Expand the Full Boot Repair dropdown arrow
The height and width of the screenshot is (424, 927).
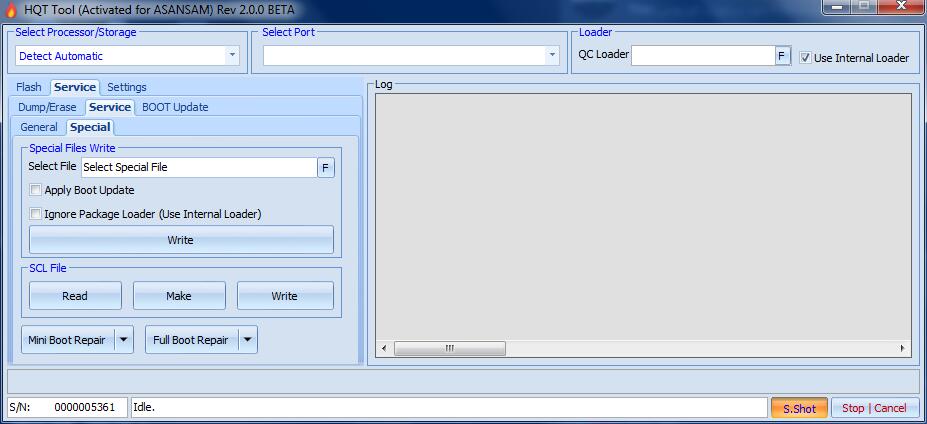click(x=248, y=340)
